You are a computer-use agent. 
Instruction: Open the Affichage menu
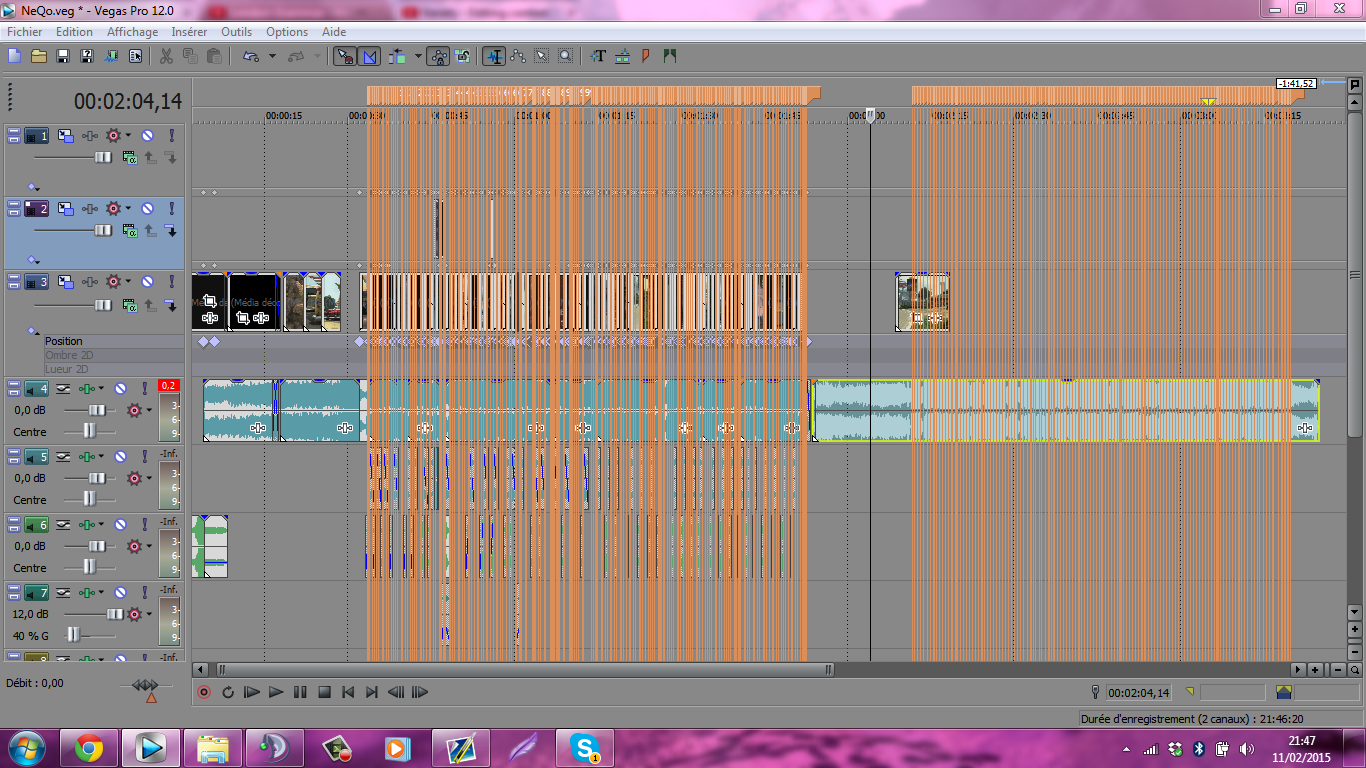(x=133, y=32)
